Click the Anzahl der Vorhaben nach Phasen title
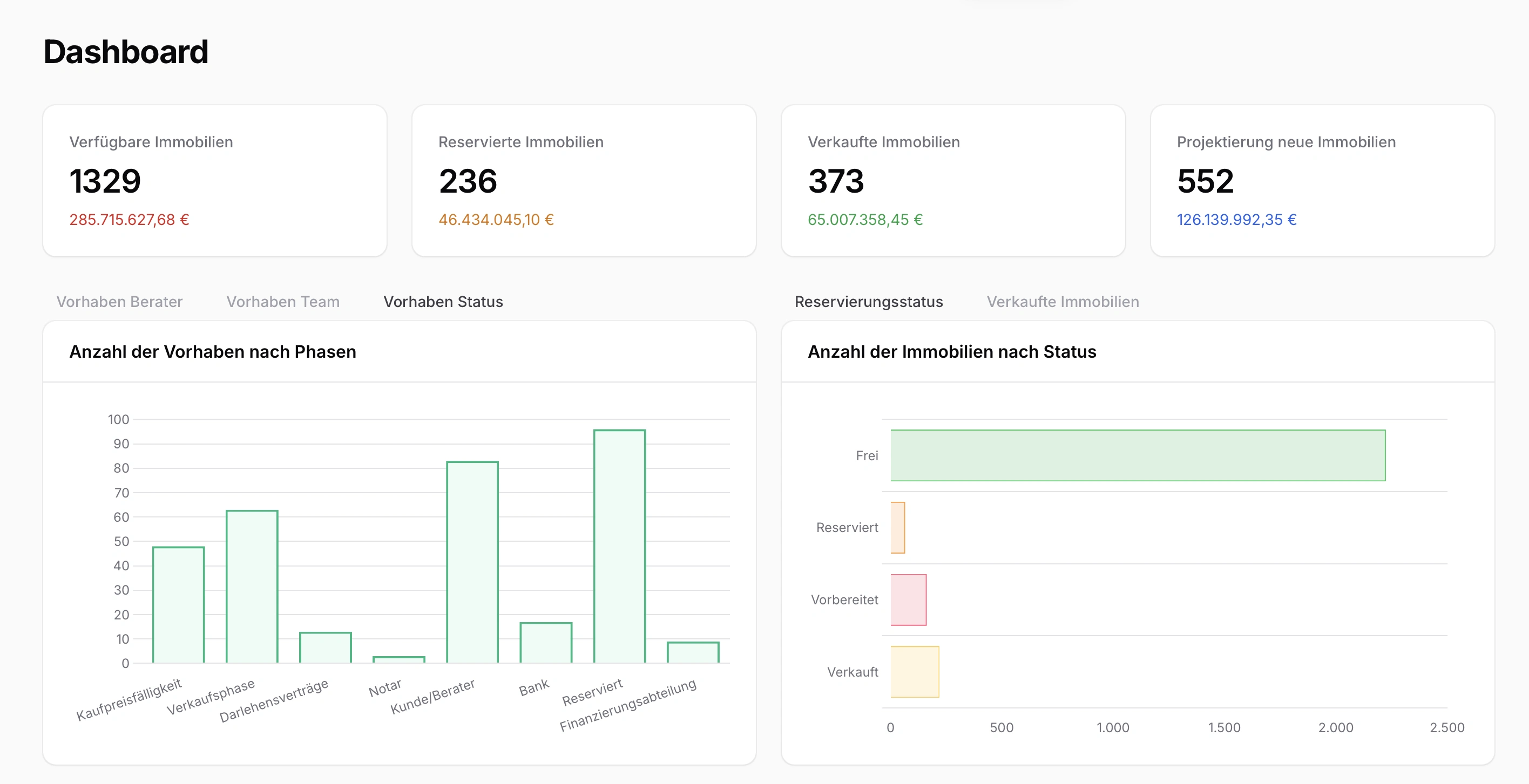 click(213, 352)
